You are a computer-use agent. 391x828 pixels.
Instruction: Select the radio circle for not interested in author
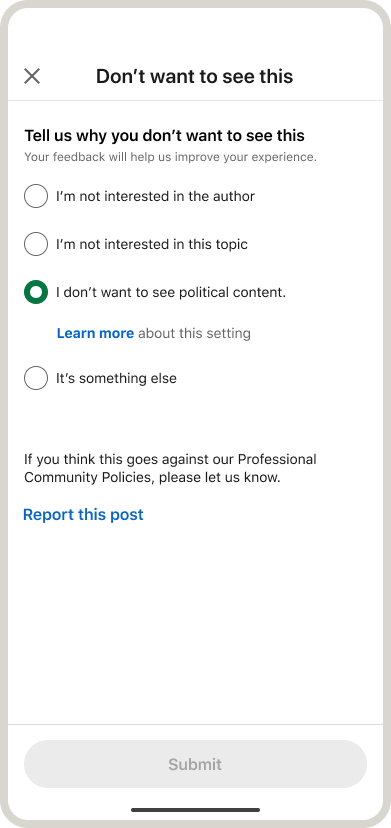36,196
